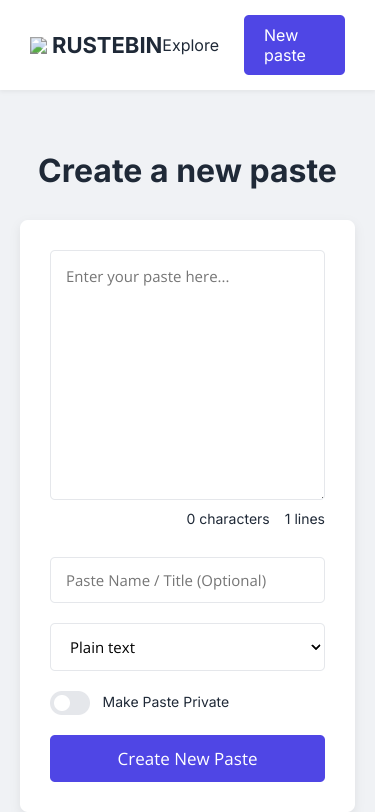Viewport: 375px width, 812px height.
Task: Focus the paste content text area
Action: pyautogui.click(x=188, y=375)
